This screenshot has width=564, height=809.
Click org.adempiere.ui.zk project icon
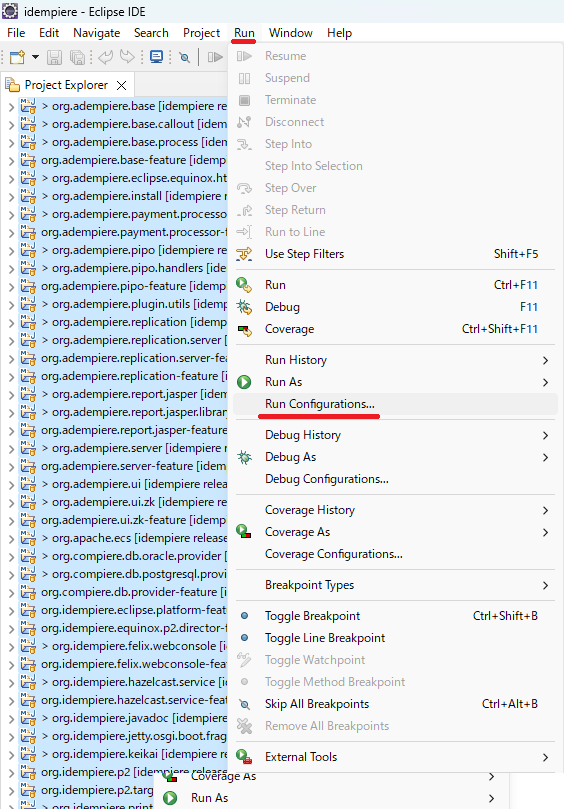pyautogui.click(x=28, y=503)
